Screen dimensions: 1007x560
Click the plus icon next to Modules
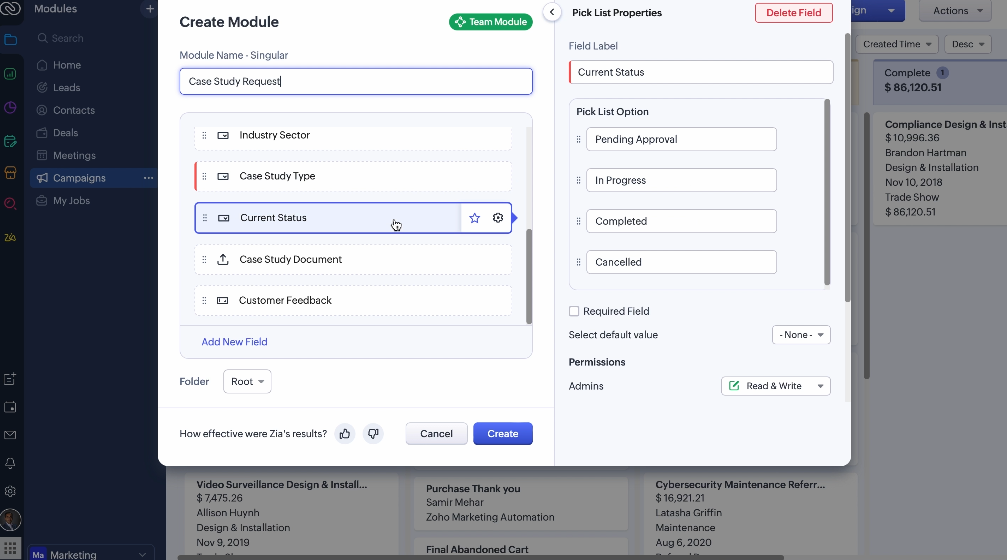150,9
